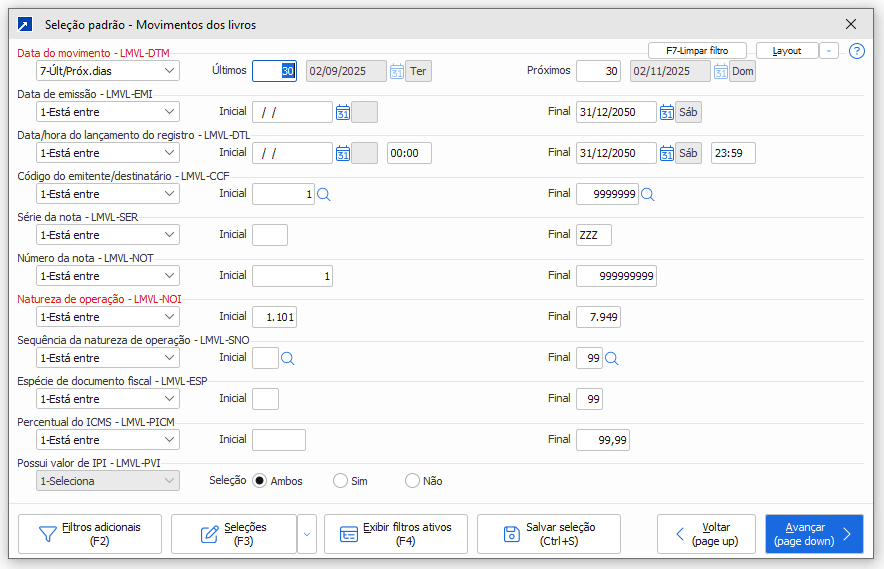
Task: Select the Não radio option
Action: tap(412, 481)
